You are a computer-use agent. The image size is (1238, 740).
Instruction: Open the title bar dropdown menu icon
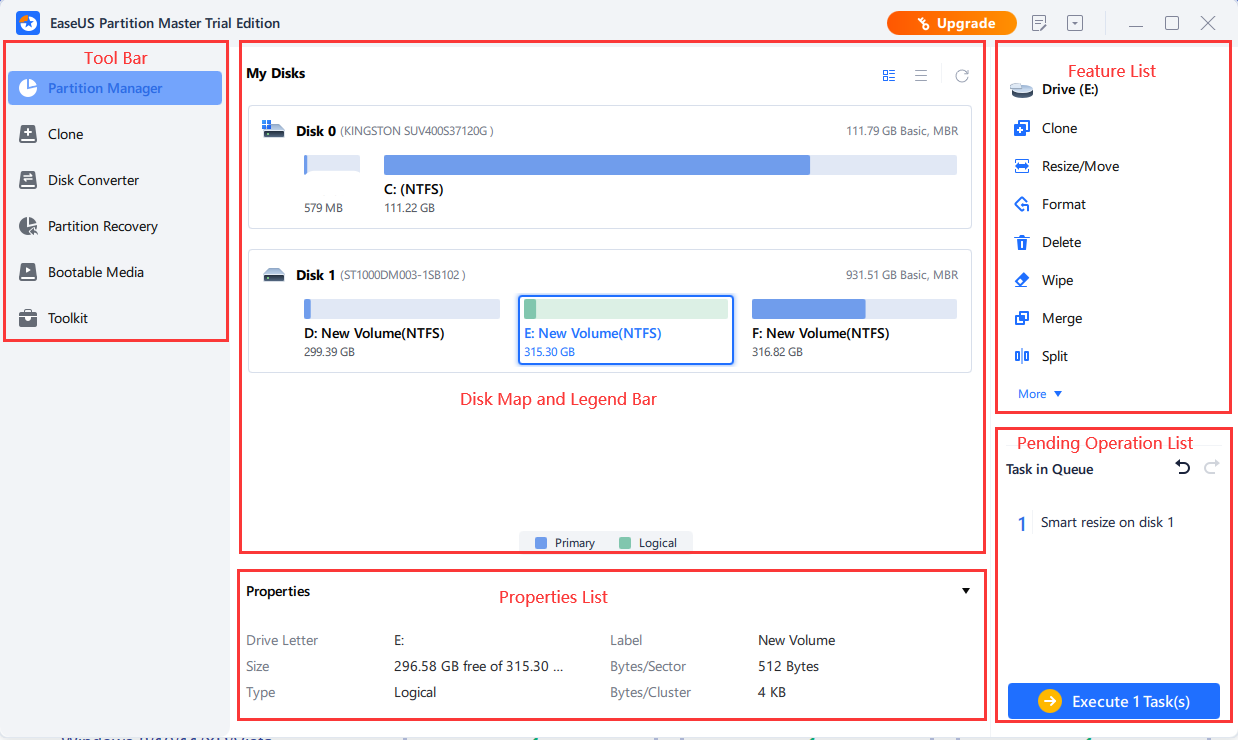[1075, 23]
